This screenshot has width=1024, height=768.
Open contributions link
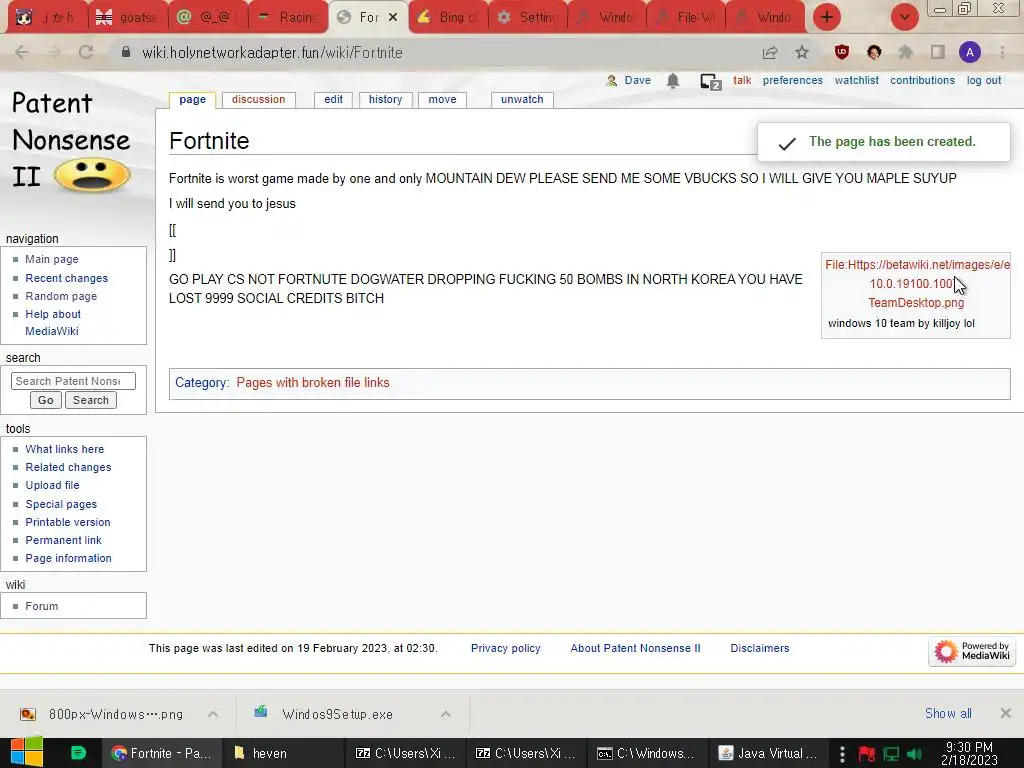coord(922,80)
